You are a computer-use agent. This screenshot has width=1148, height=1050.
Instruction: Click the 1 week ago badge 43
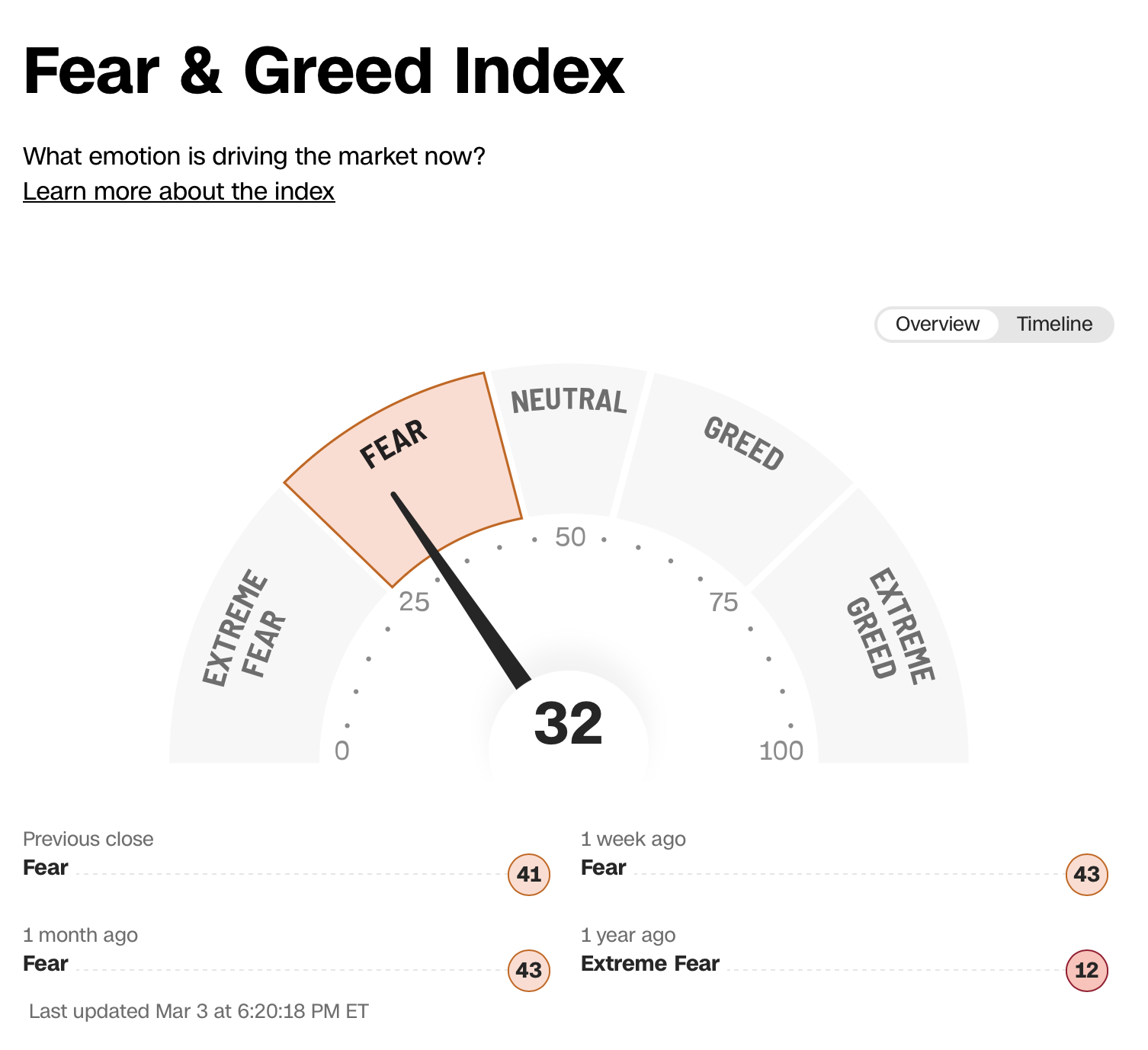click(x=1086, y=874)
